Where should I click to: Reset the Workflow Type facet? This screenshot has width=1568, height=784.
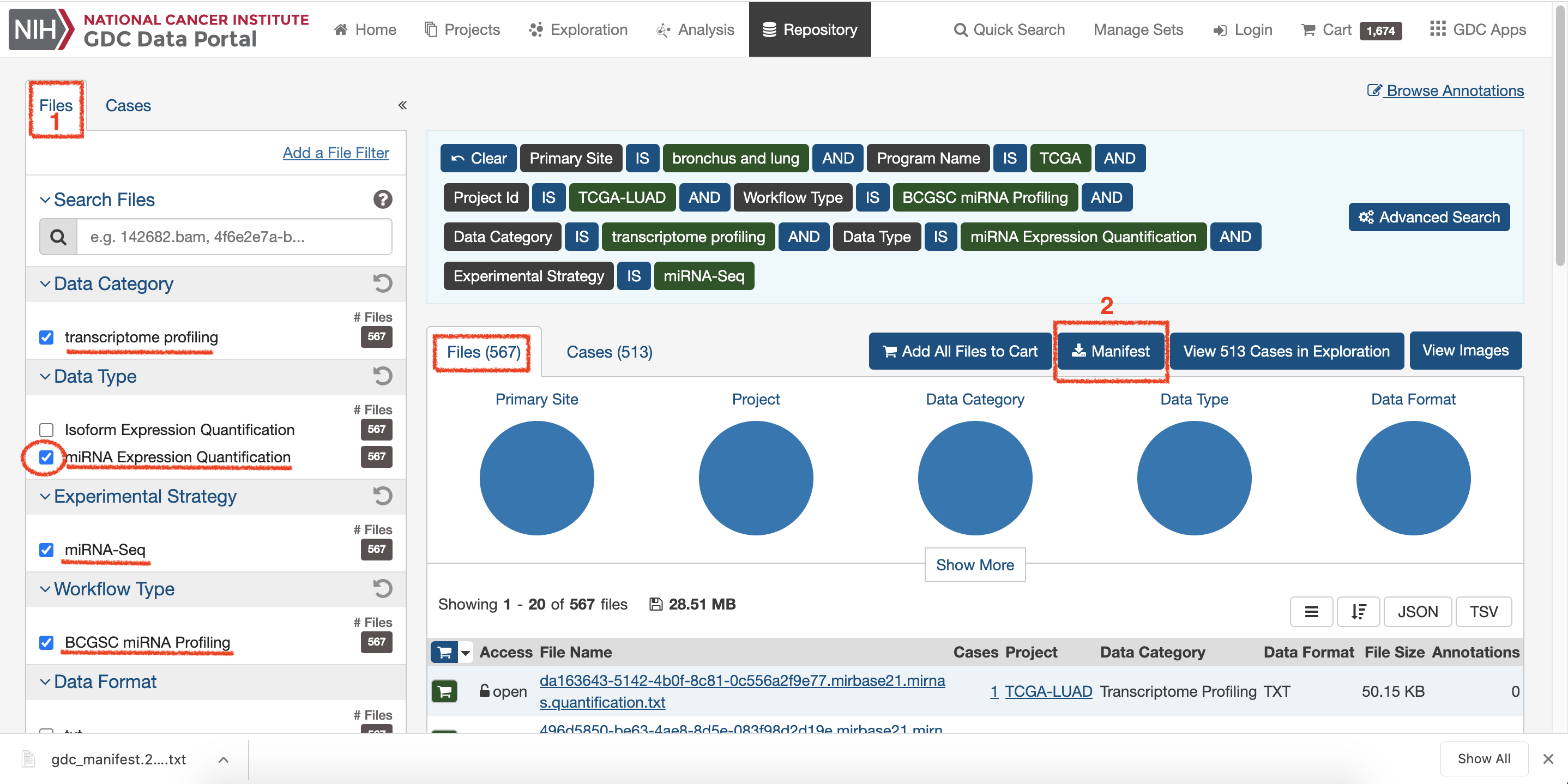point(382,588)
